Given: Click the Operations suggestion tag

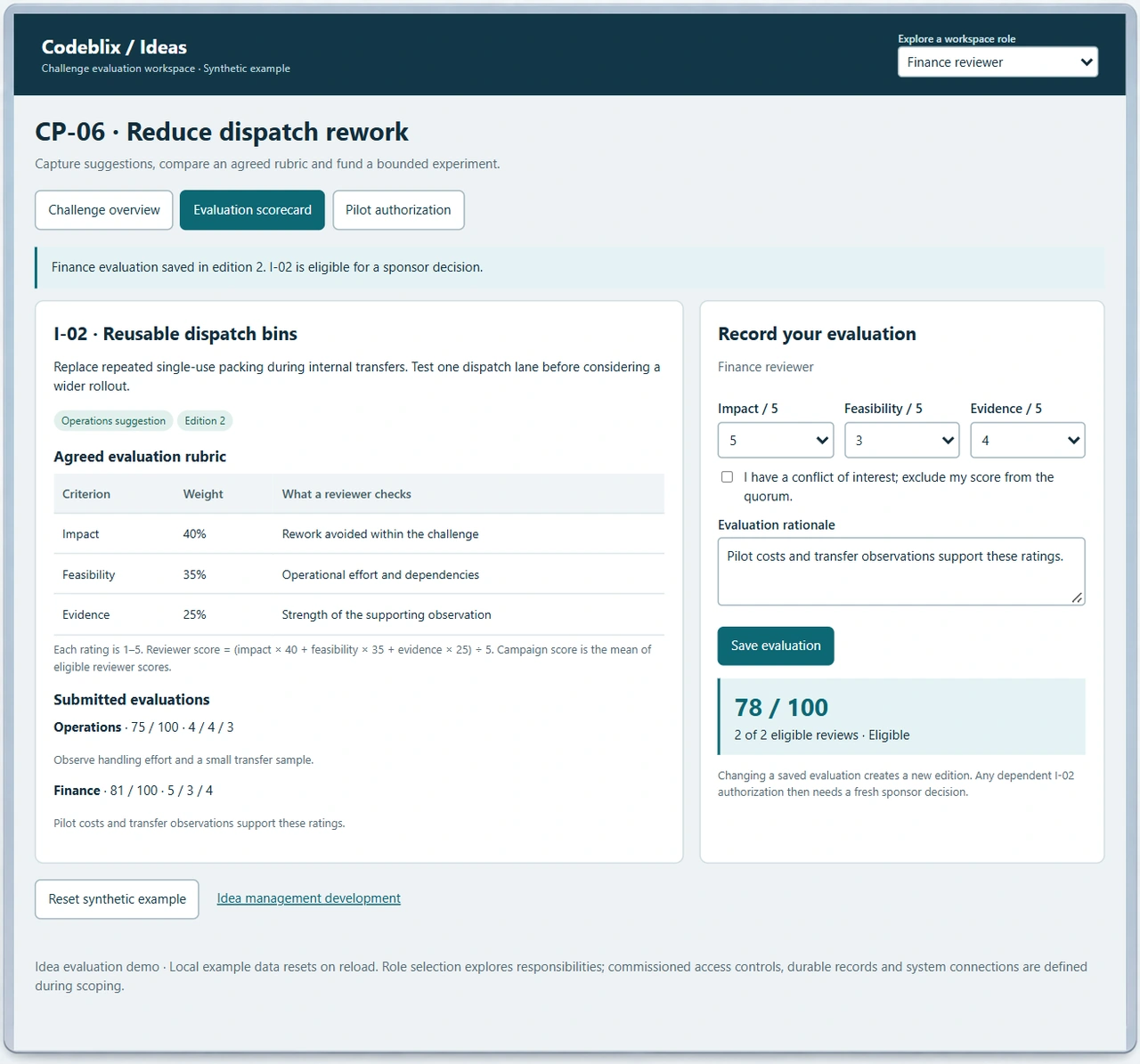Looking at the screenshot, I should click(x=113, y=420).
